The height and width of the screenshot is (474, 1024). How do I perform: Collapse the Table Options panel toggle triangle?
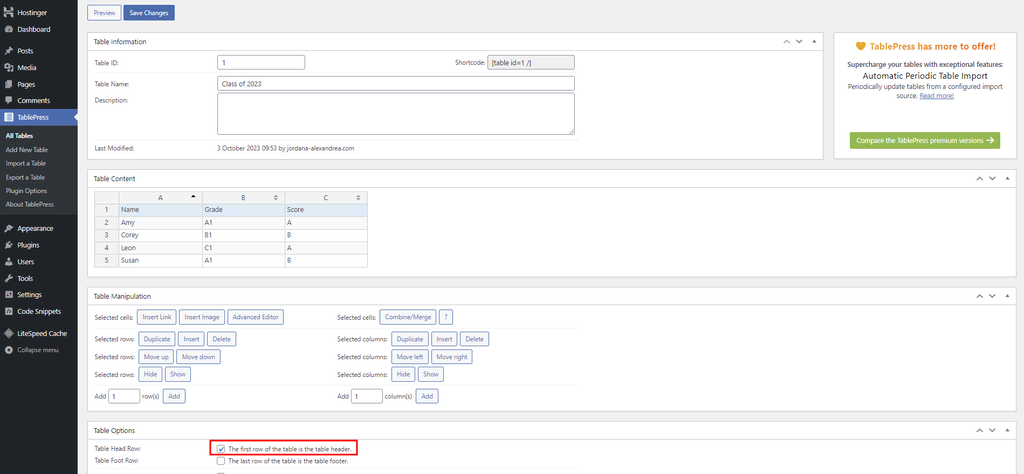(1007, 431)
